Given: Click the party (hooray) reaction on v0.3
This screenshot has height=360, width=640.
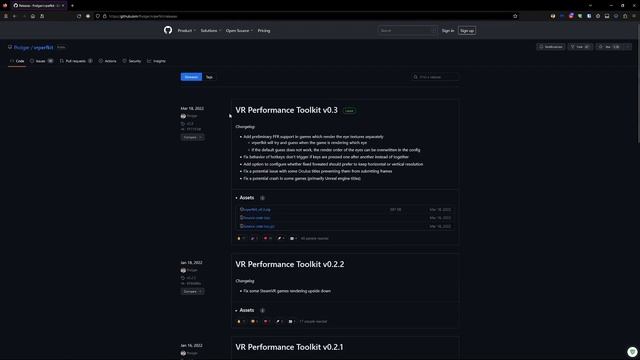Looking at the screenshot, I should point(254,238).
